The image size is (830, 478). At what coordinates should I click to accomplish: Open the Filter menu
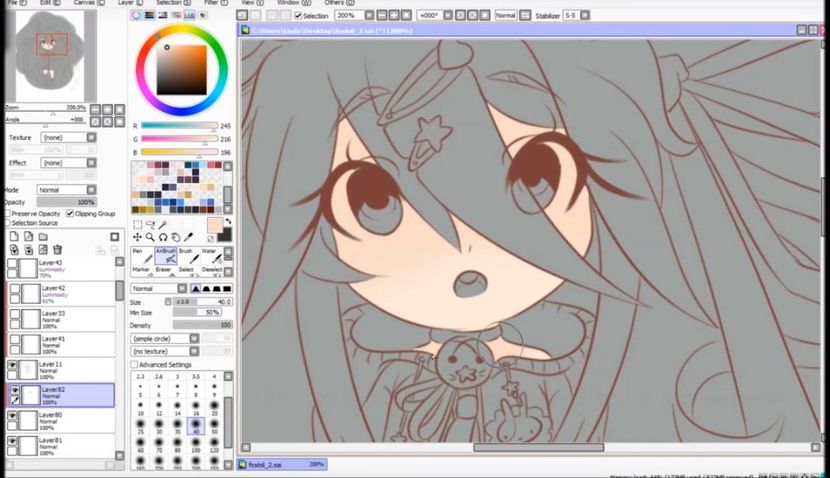point(213,3)
